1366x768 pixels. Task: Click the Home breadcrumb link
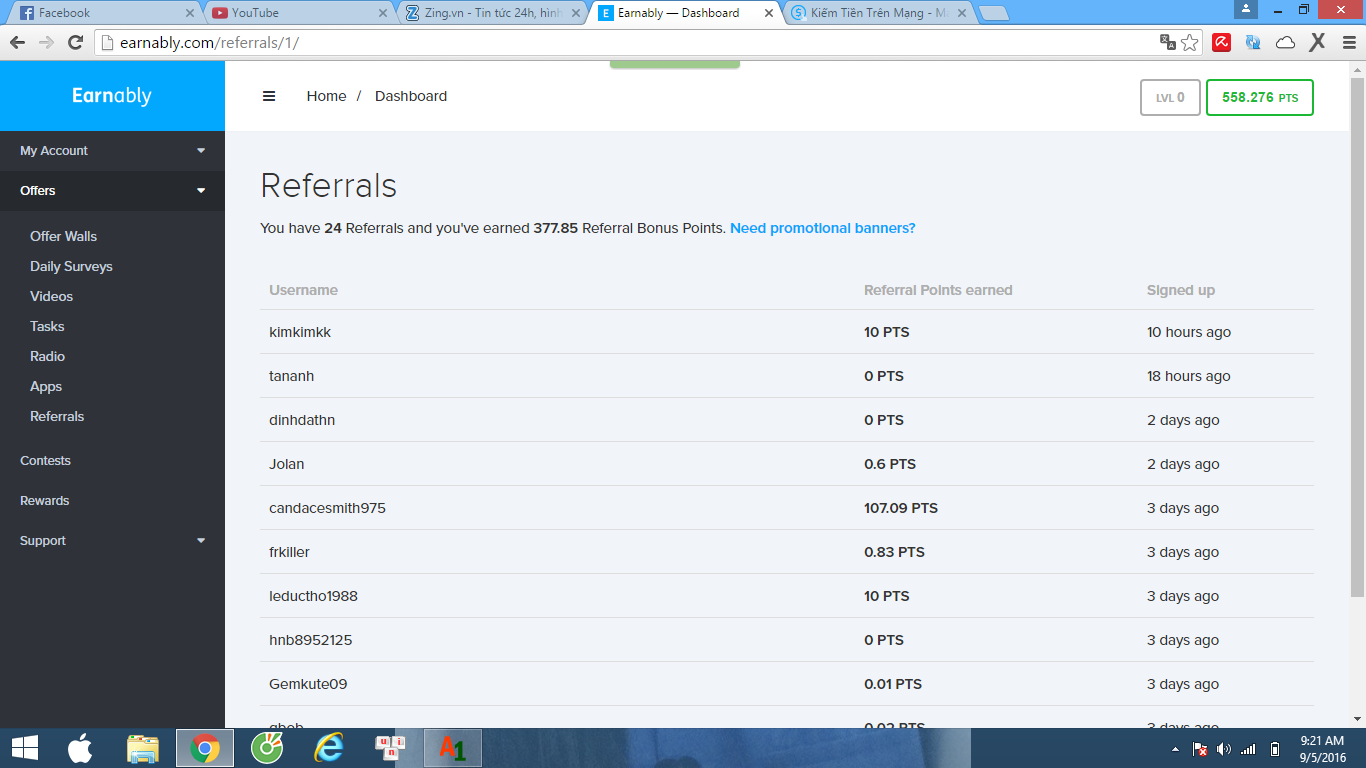point(326,96)
